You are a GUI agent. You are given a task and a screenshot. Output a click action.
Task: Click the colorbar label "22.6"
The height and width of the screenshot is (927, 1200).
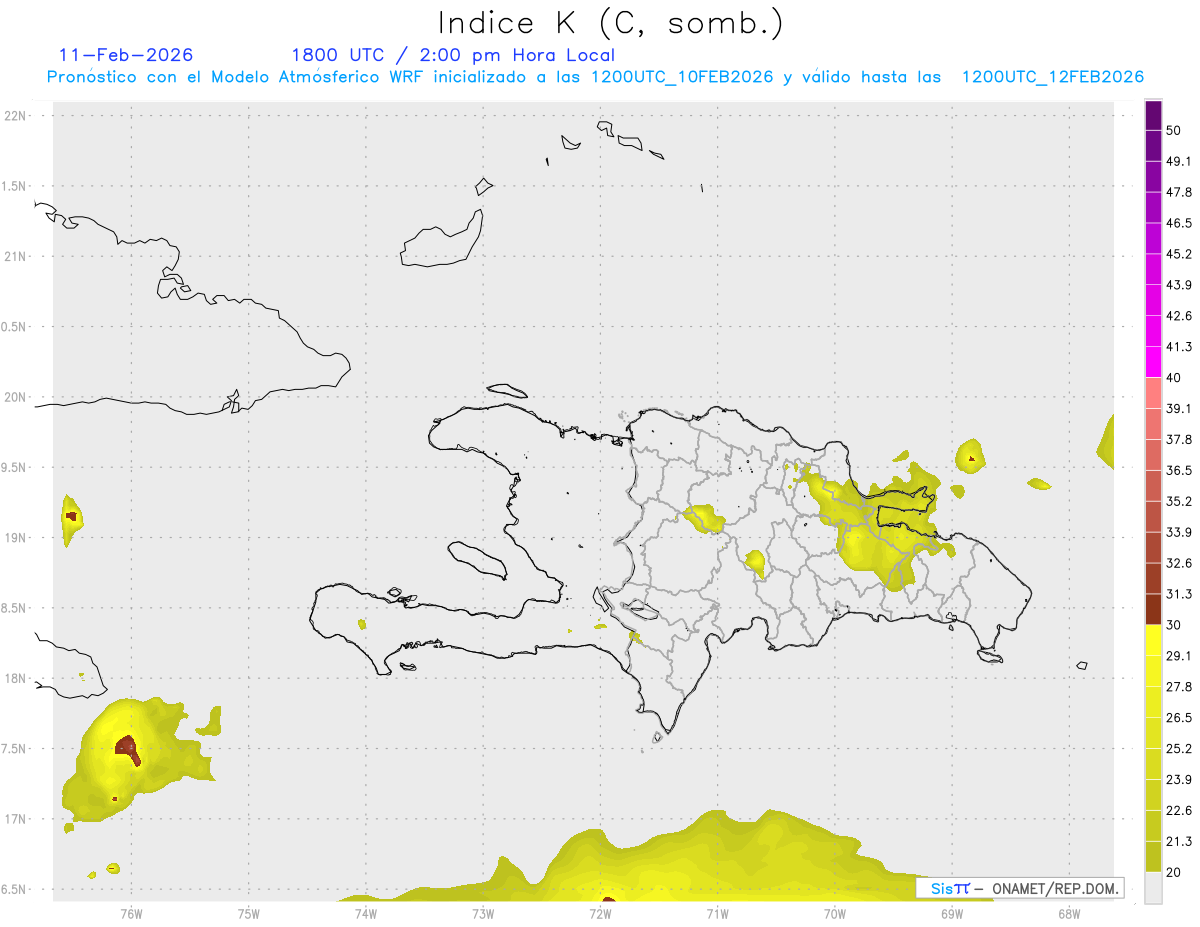pyautogui.click(x=1179, y=811)
